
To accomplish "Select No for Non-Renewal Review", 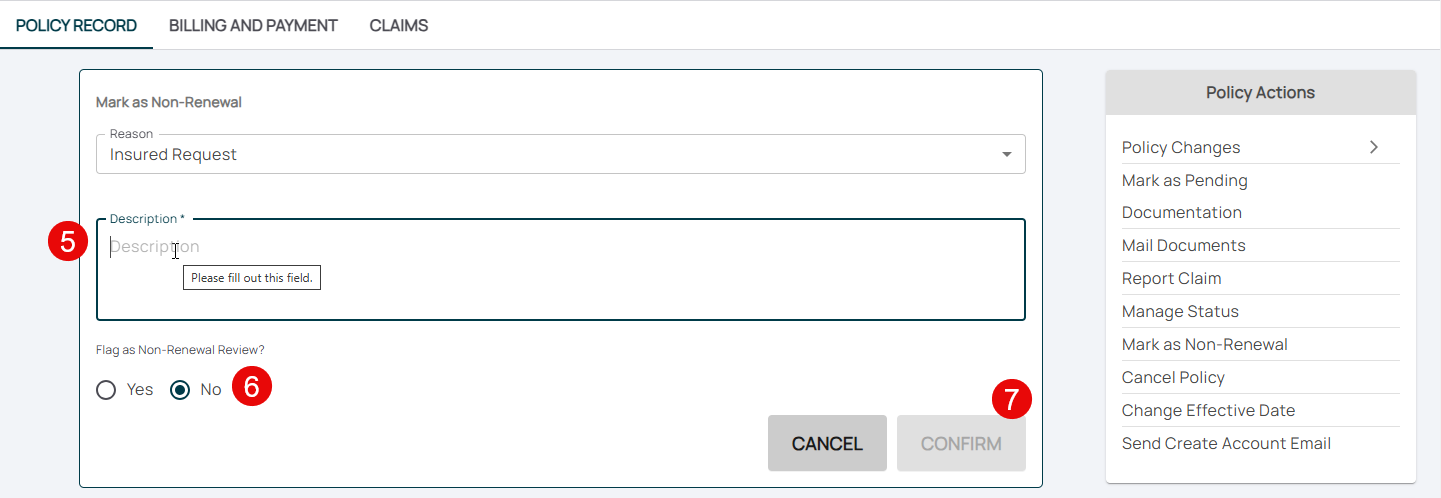I will click(180, 390).
